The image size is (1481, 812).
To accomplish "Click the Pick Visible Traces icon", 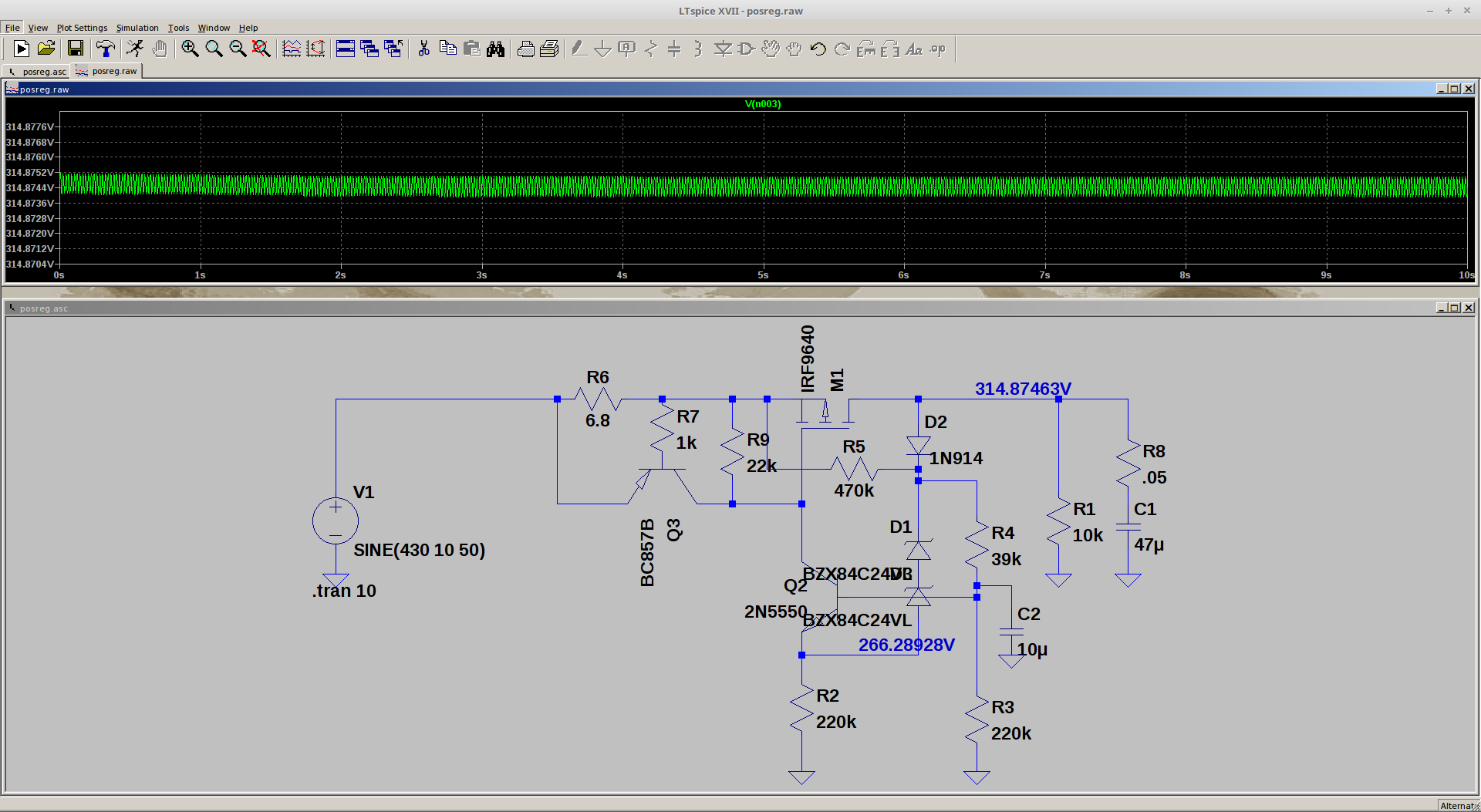I will [x=315, y=49].
